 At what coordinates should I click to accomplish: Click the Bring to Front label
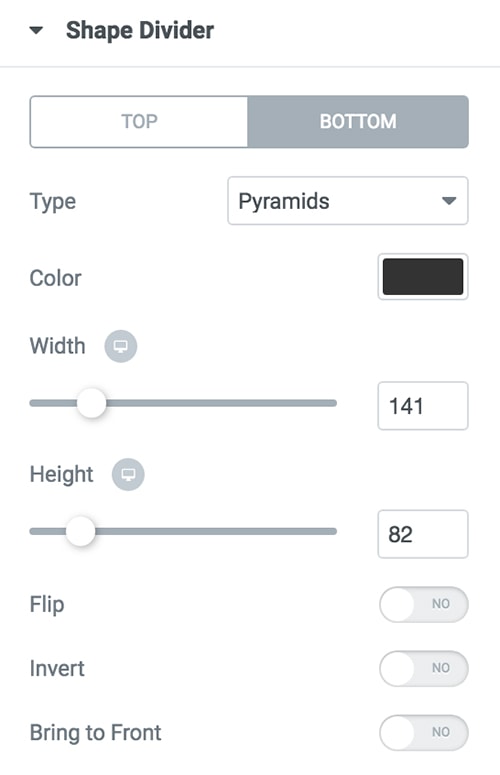tap(95, 733)
